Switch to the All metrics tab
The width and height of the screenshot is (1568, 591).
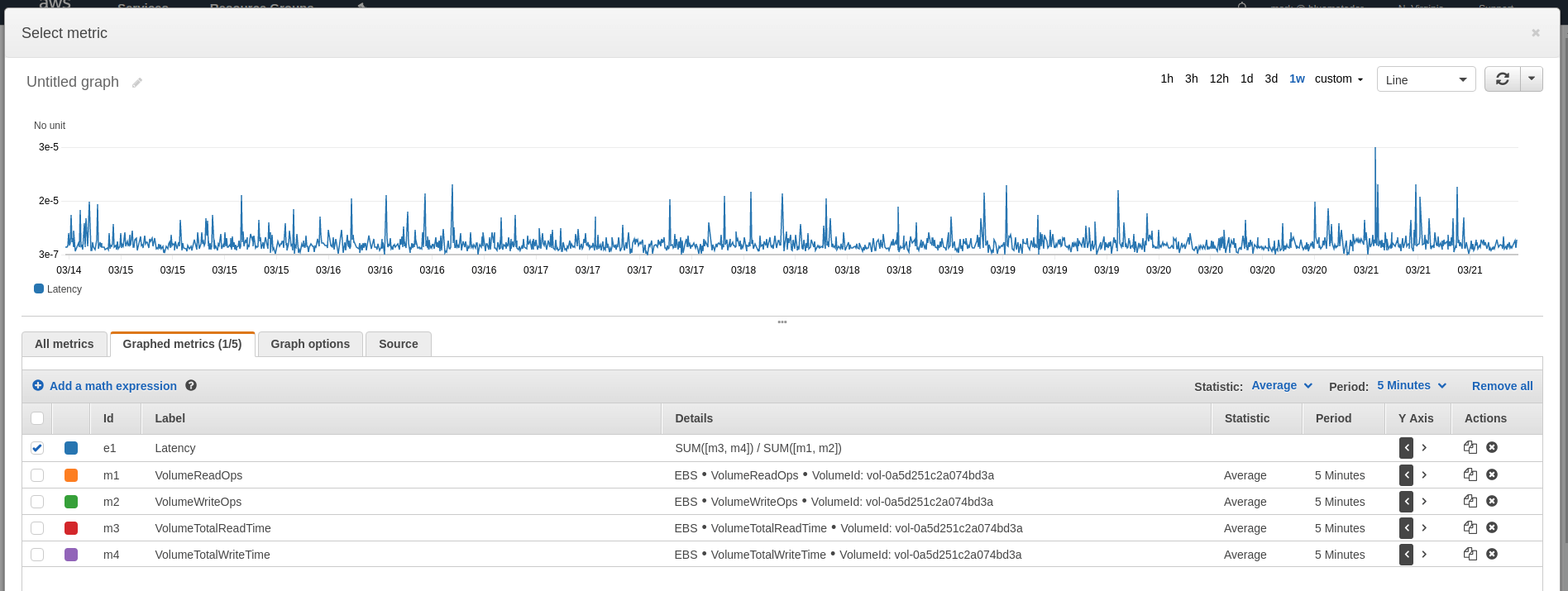pos(65,344)
